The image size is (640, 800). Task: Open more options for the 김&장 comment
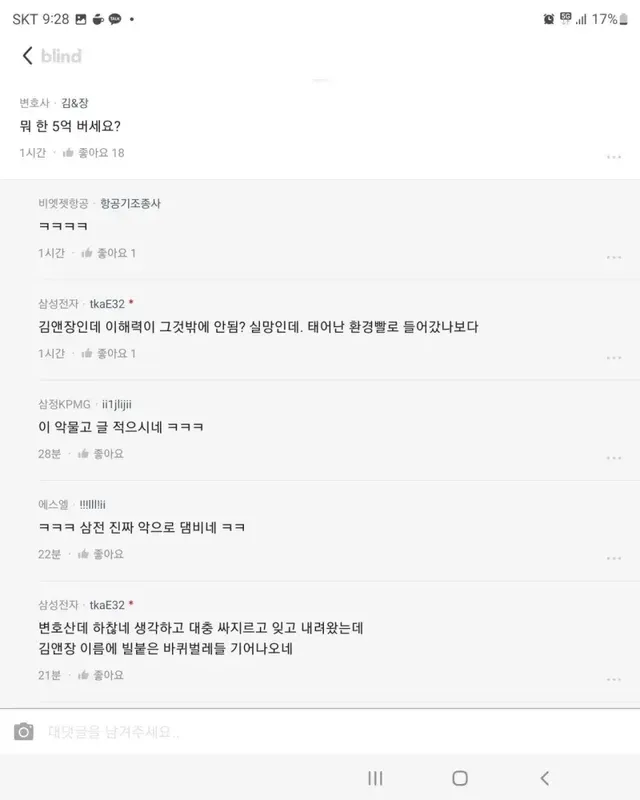tap(613, 157)
